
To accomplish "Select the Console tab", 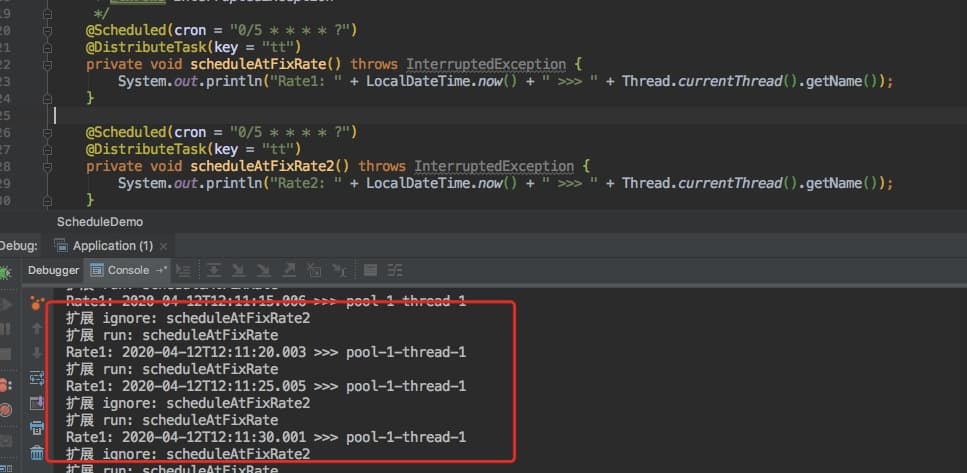I will [127, 270].
